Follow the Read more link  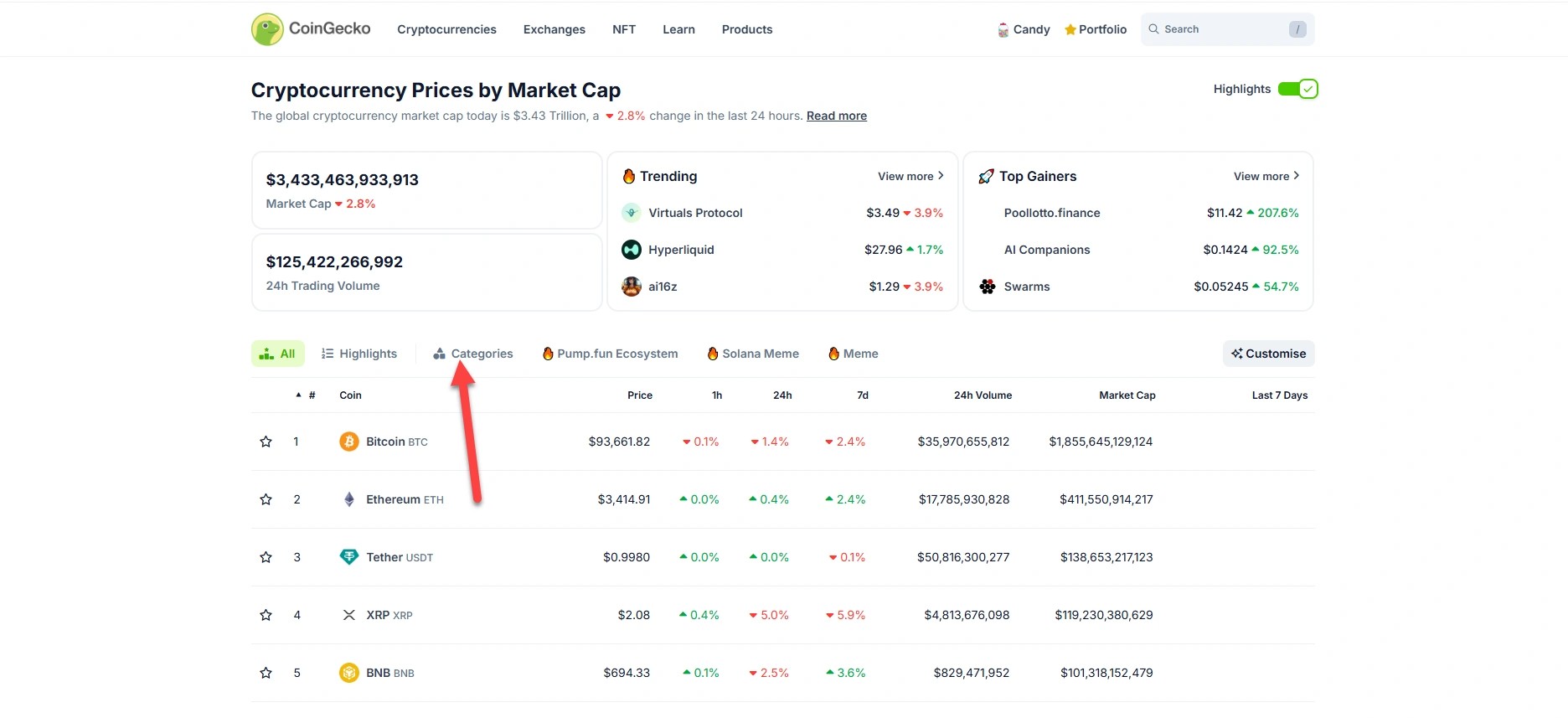836,116
